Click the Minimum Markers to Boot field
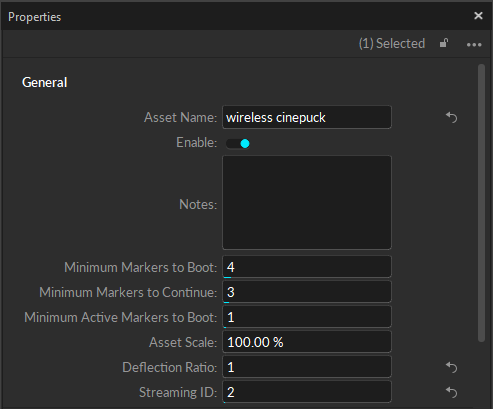Screen dimensions: 493x409 307,267
